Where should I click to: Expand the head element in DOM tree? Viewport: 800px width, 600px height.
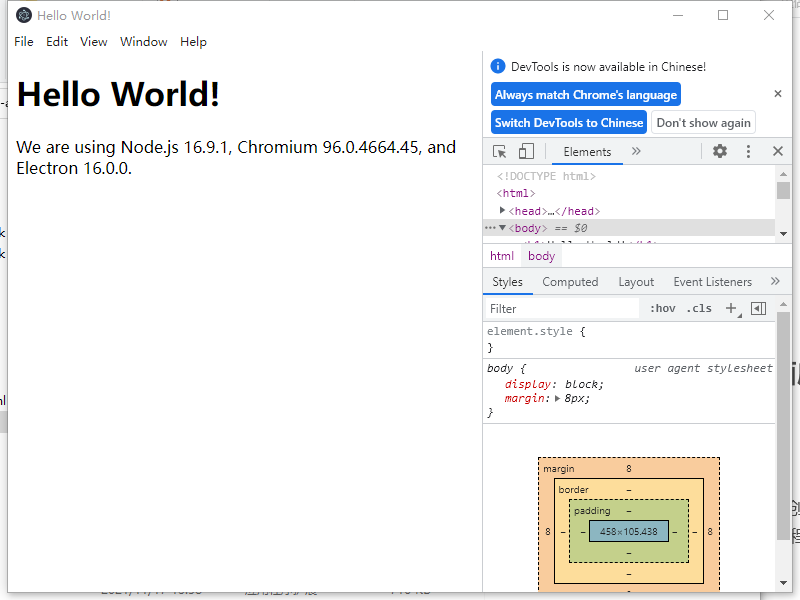(502, 210)
